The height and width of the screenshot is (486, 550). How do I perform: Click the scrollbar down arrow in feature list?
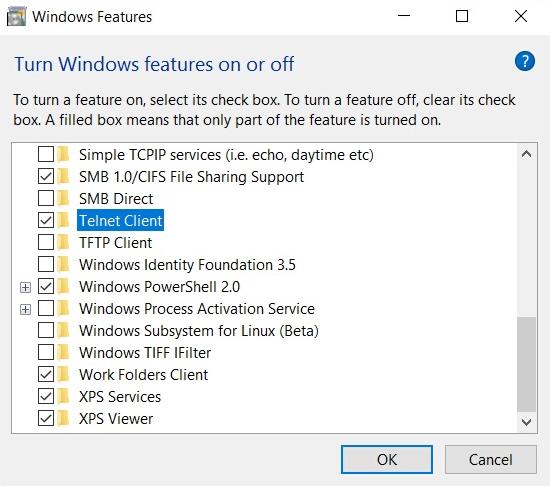click(526, 422)
